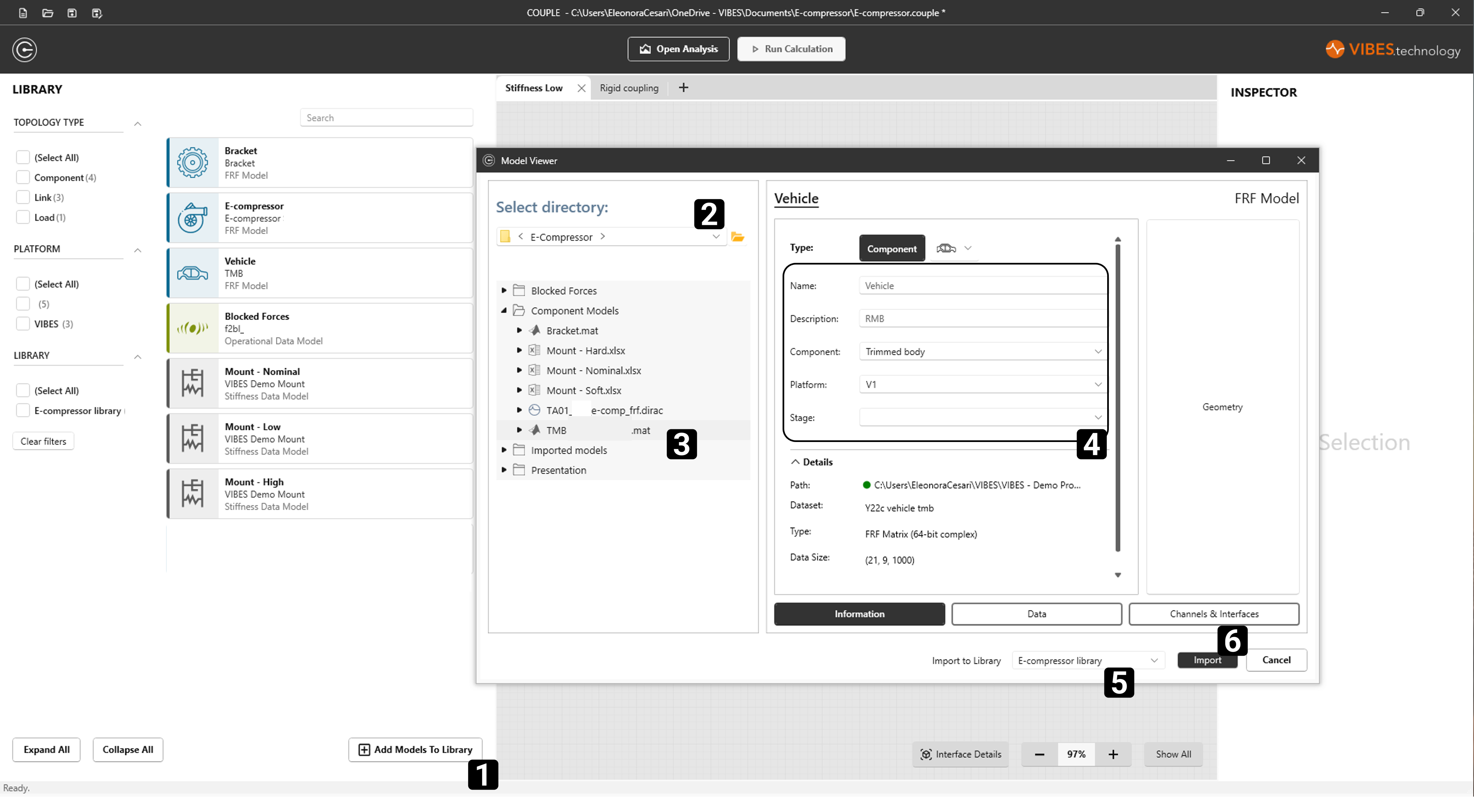Click the Model Viewer window logo icon
The height and width of the screenshot is (812, 1474).
[489, 161]
